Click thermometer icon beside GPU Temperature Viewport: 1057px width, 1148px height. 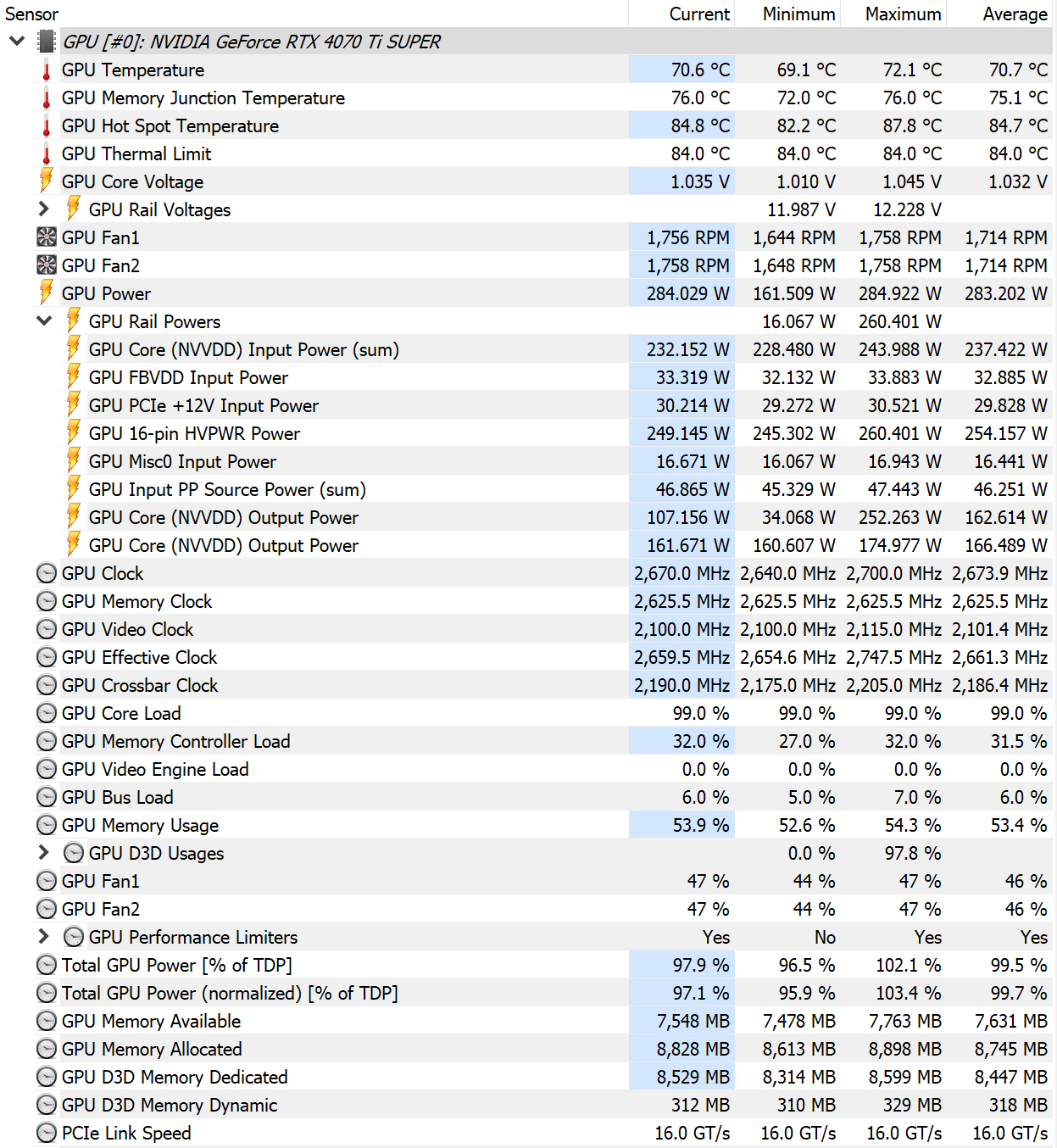[x=47, y=70]
